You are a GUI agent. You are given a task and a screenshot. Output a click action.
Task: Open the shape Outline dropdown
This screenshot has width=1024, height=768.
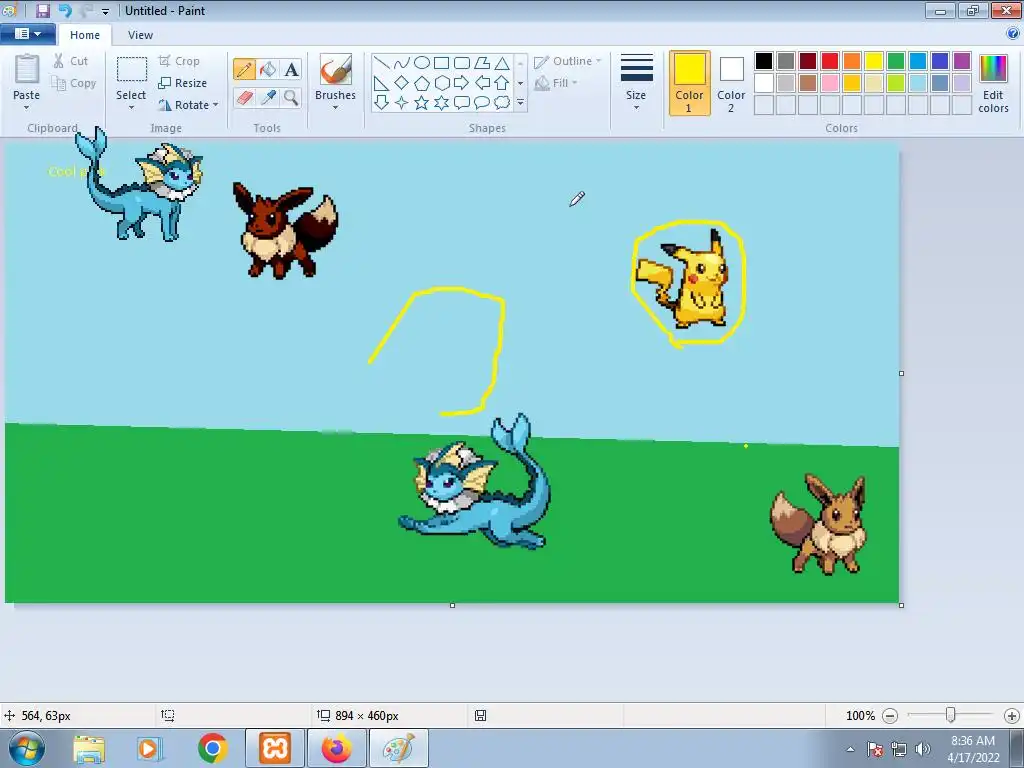point(568,61)
